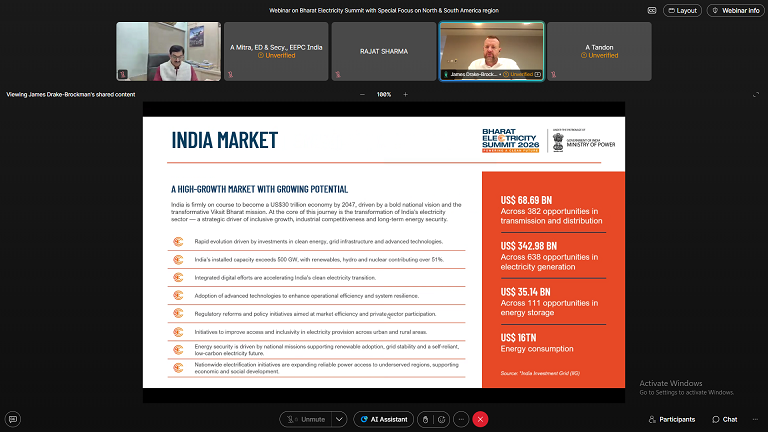
Task: Show Webinar info
Action: [734, 10]
